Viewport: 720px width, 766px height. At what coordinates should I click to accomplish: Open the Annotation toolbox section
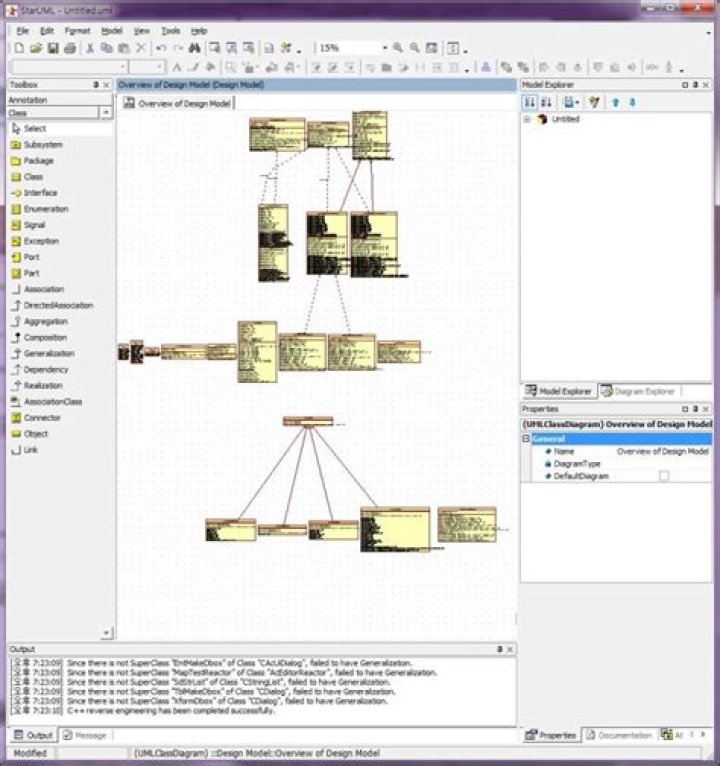(x=60, y=100)
